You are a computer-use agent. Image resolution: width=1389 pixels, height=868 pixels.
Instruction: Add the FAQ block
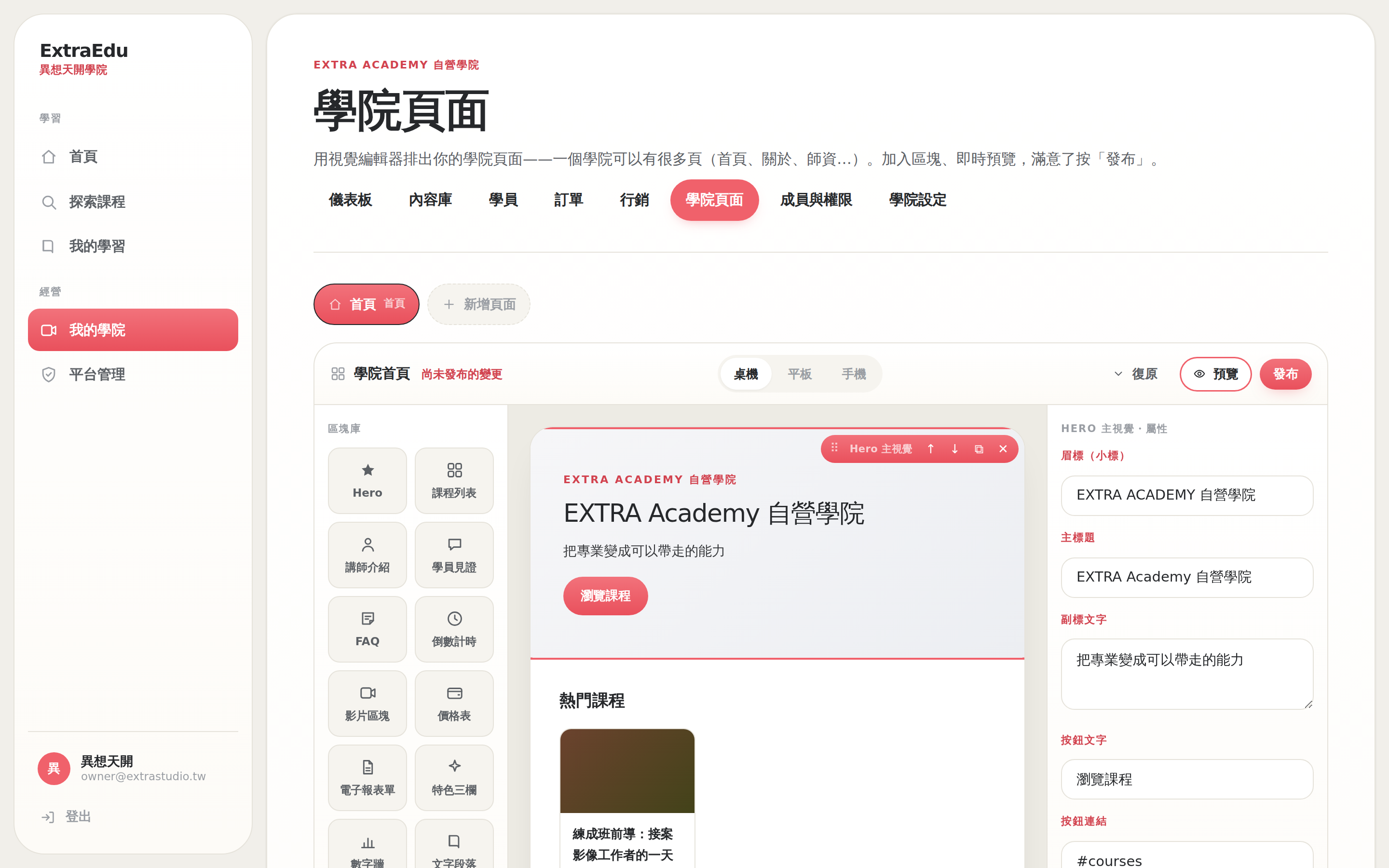click(368, 629)
